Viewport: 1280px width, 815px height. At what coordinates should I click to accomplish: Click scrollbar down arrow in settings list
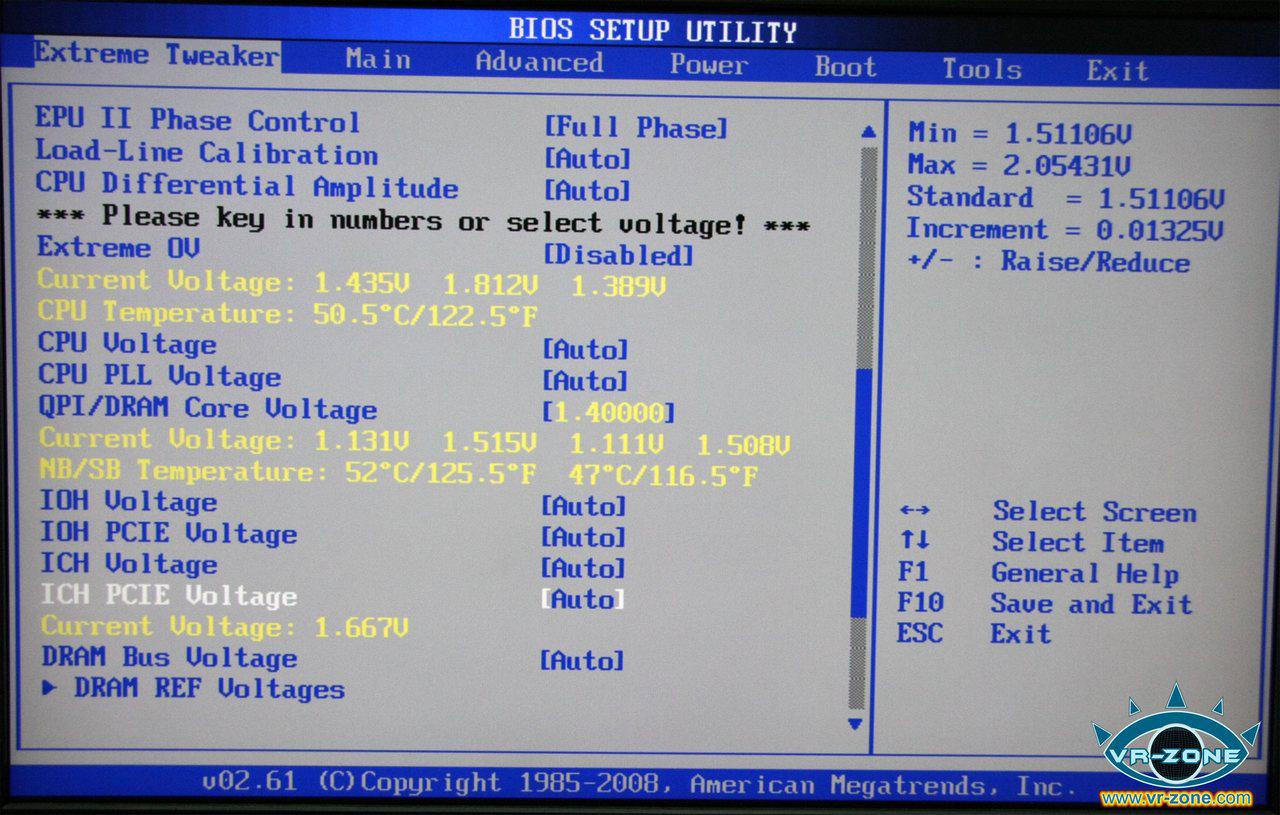856,723
